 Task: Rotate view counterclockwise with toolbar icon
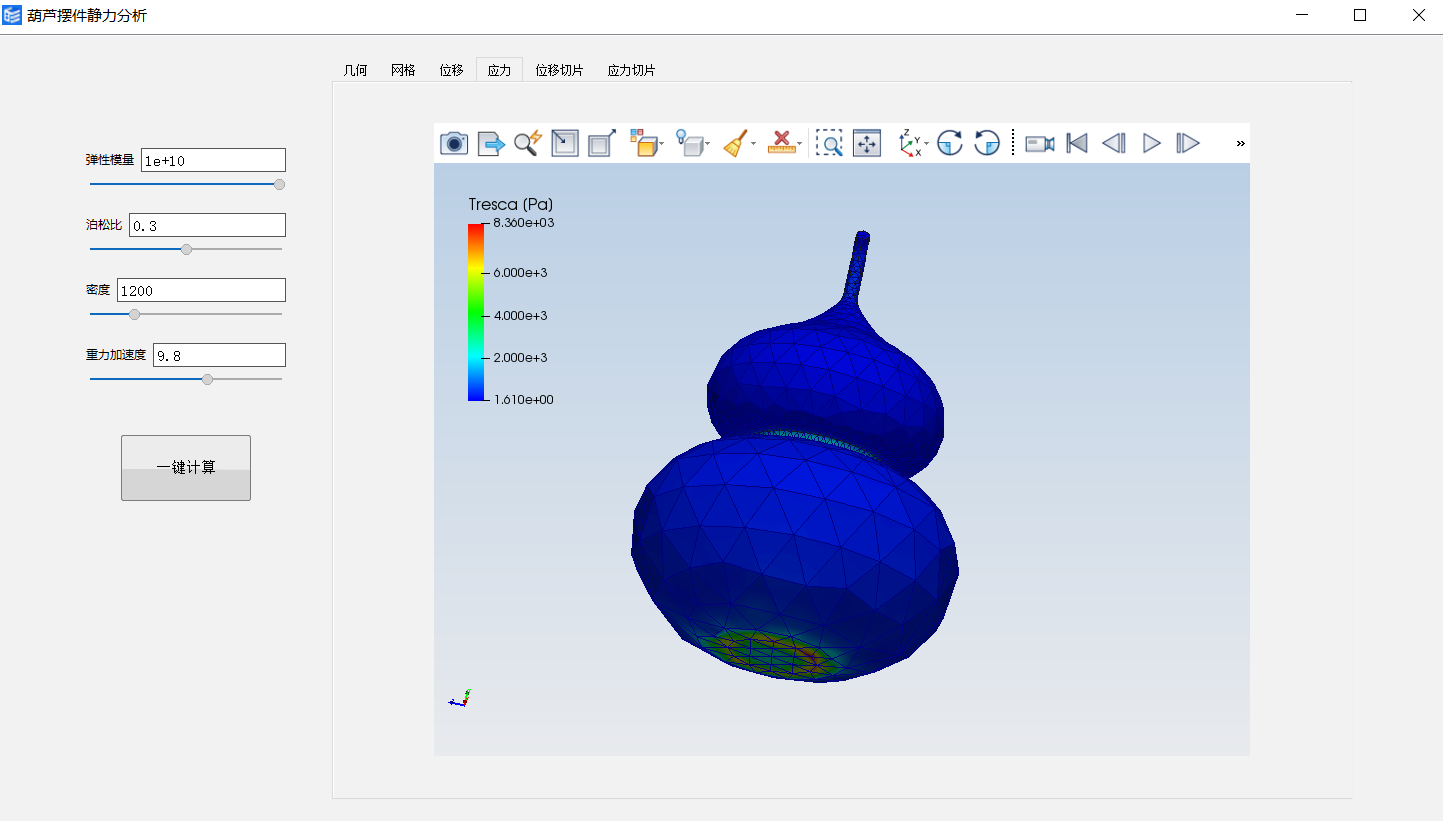pyautogui.click(x=987, y=144)
